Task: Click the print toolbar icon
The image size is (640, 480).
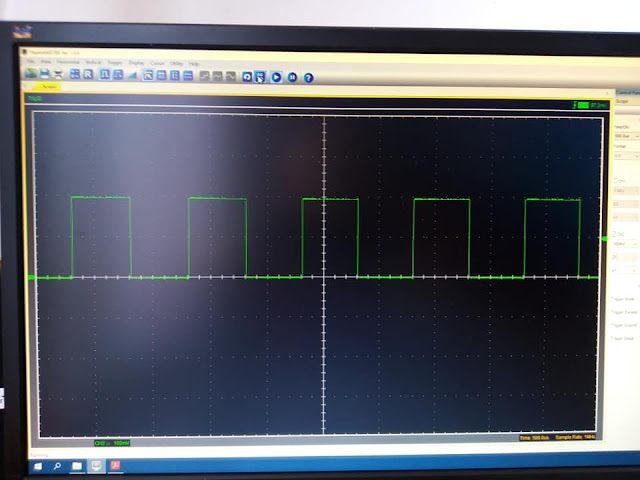Action: (x=58, y=74)
